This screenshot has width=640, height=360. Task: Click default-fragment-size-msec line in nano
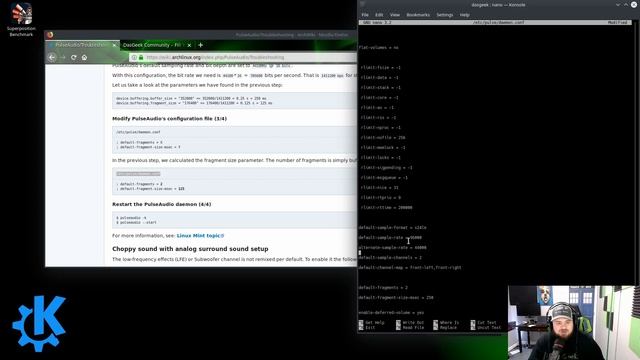click(396, 298)
